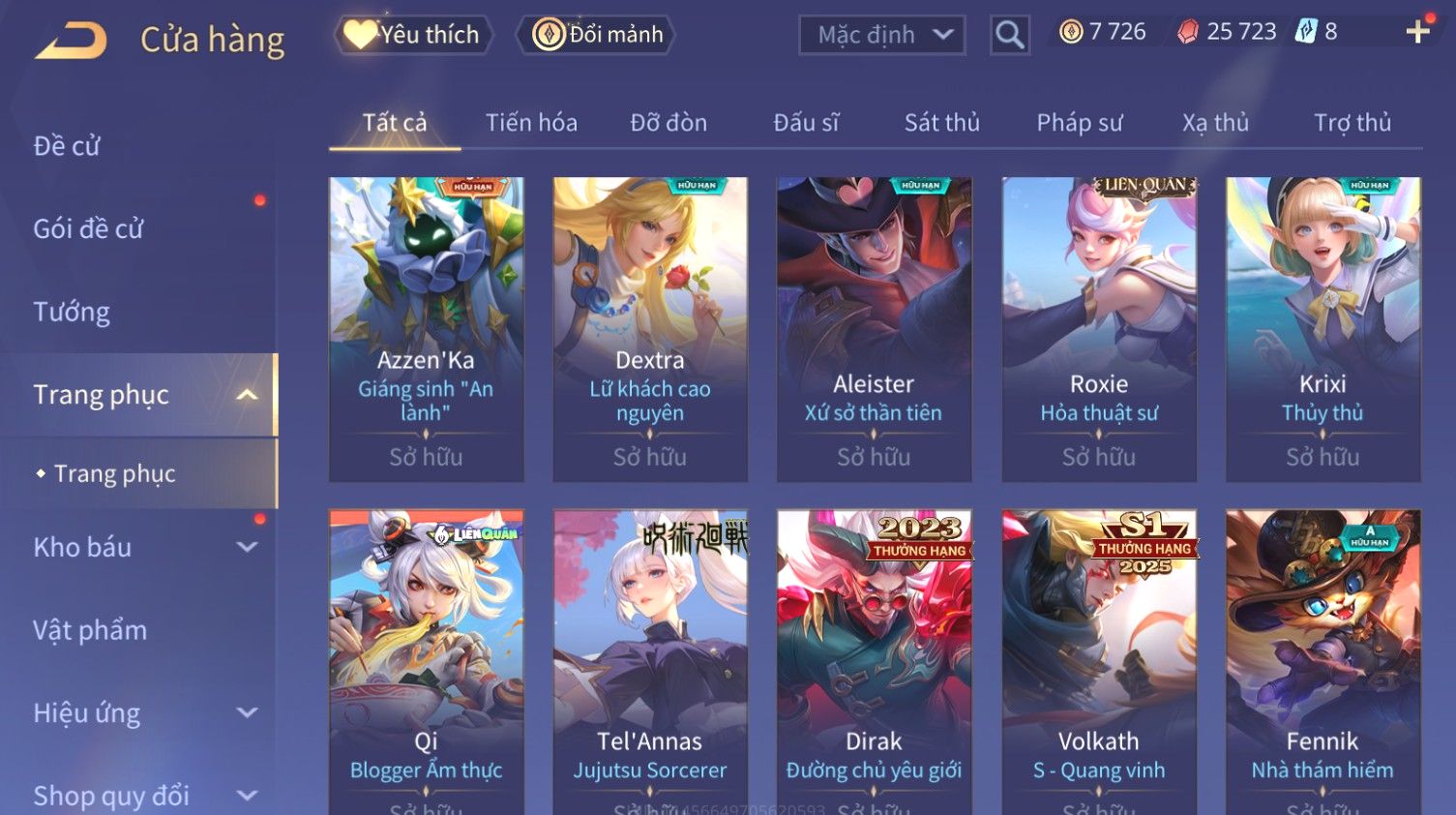Viewport: 1456px width, 815px height.
Task: Click the blue voucher ticket icon
Action: coord(1306,32)
